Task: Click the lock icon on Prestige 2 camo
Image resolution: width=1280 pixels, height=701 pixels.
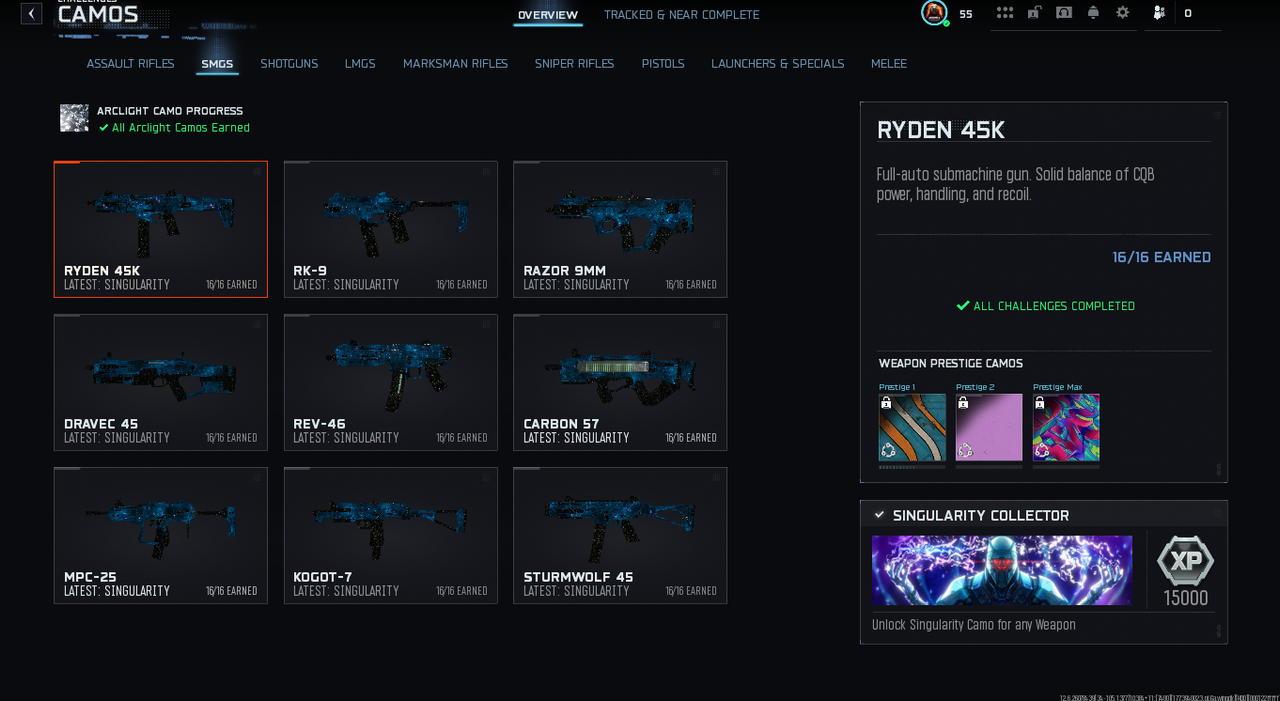Action: [x=963, y=403]
